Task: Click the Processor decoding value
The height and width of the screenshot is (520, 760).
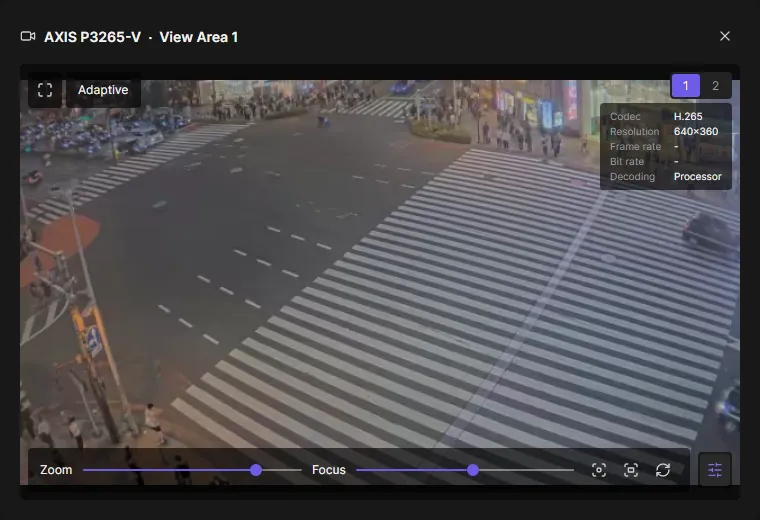Action: pos(697,176)
